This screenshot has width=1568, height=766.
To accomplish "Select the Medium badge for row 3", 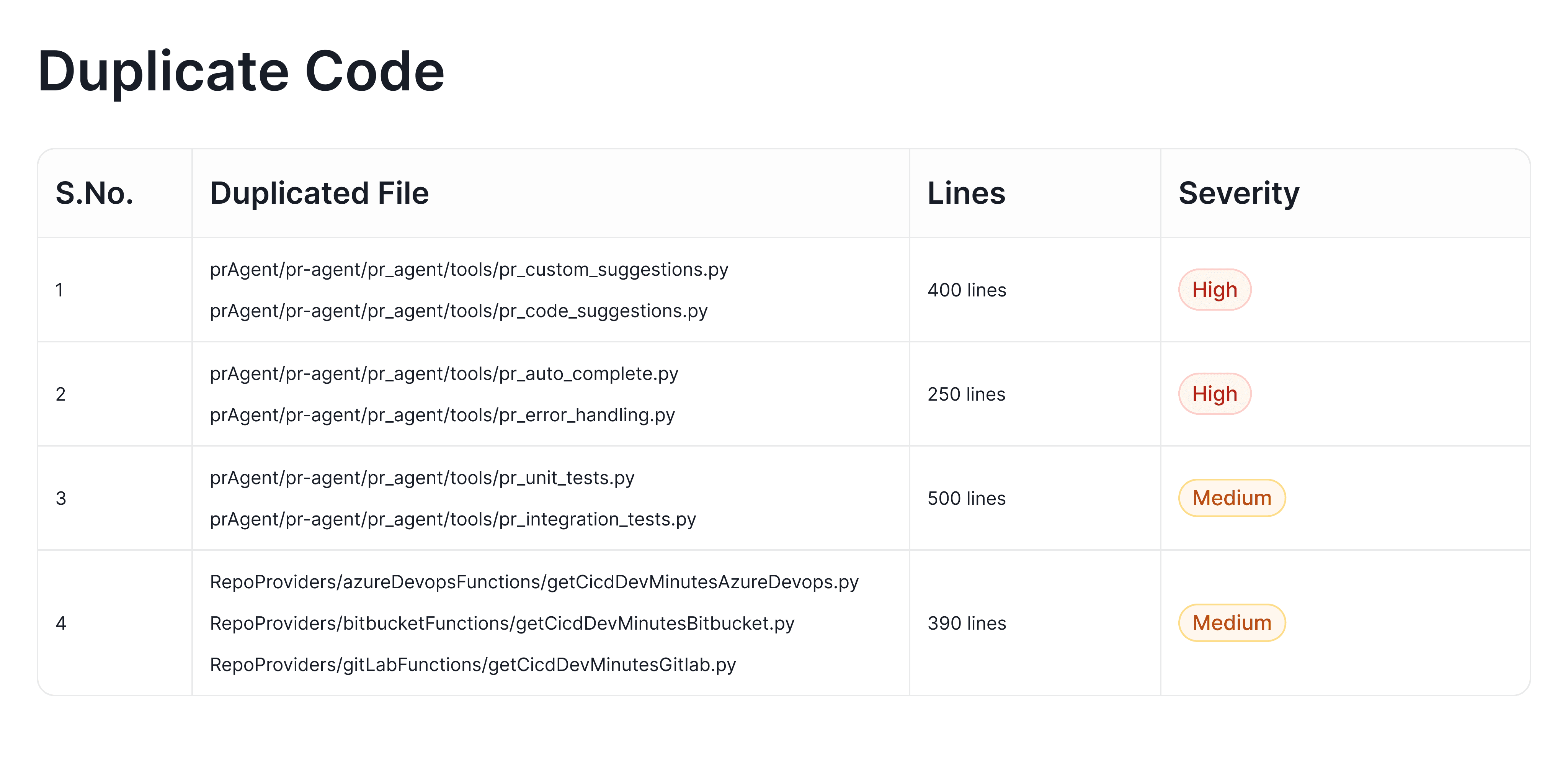I will pos(1232,498).
